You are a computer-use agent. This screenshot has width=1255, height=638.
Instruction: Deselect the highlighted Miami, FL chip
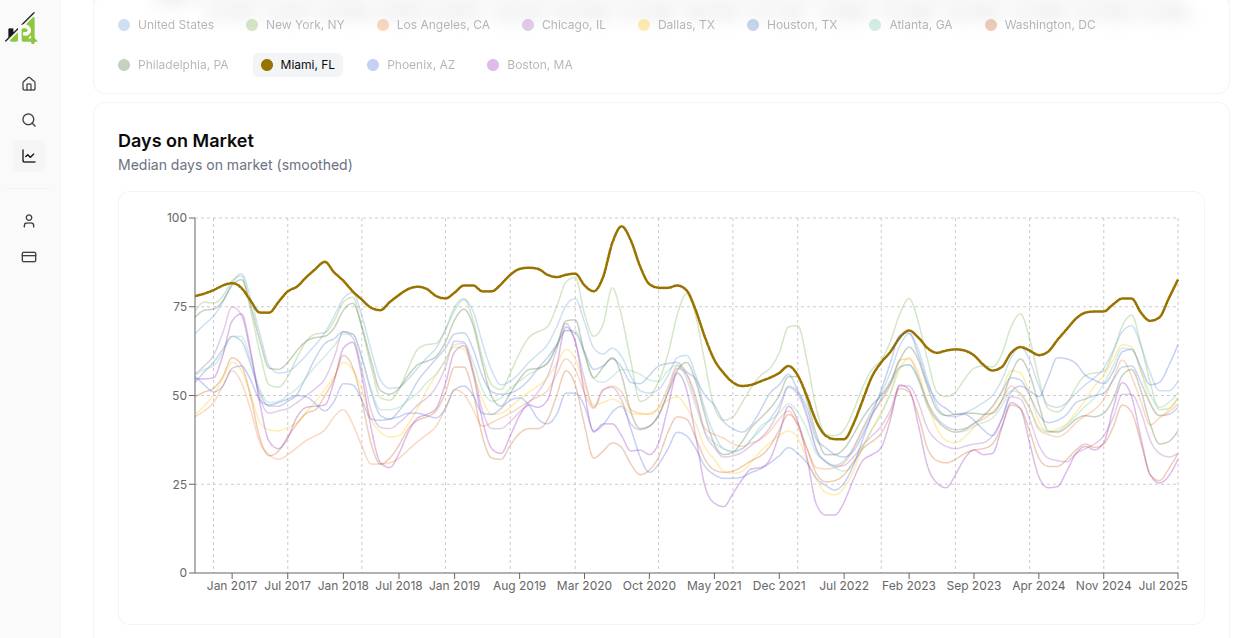pyautogui.click(x=298, y=65)
